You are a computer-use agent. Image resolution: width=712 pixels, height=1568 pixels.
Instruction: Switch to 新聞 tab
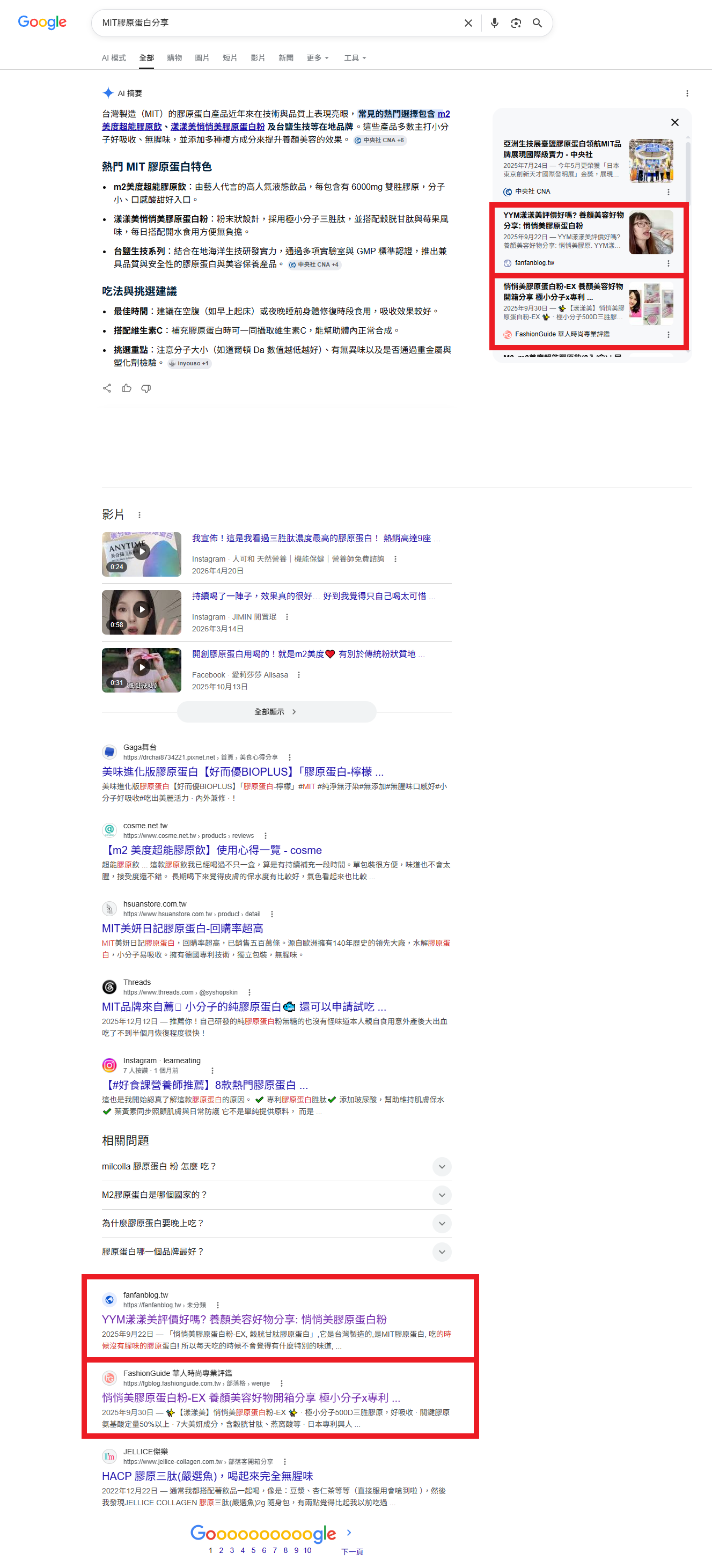tap(287, 58)
